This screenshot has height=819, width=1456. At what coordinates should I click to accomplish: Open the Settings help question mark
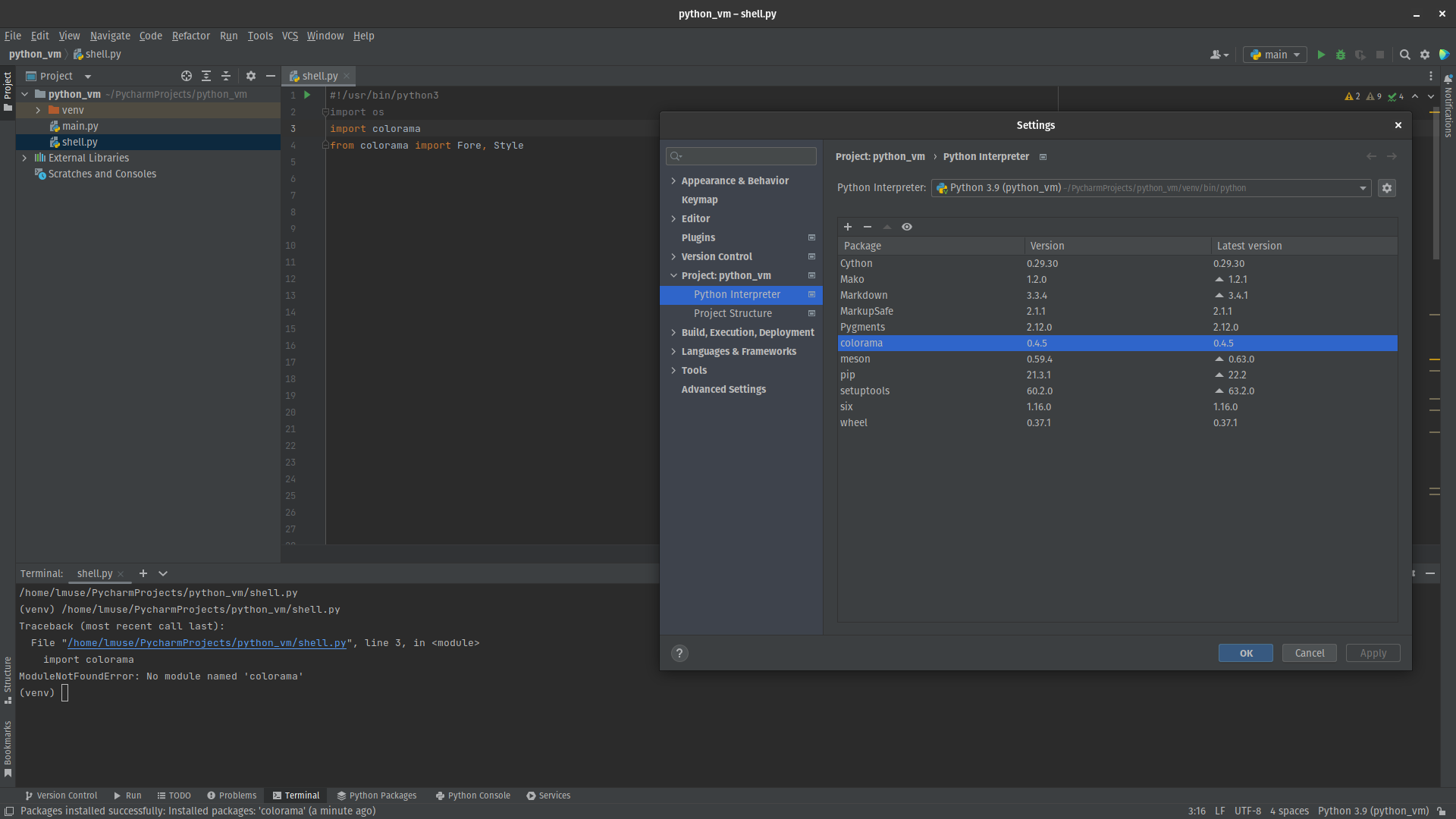point(679,653)
